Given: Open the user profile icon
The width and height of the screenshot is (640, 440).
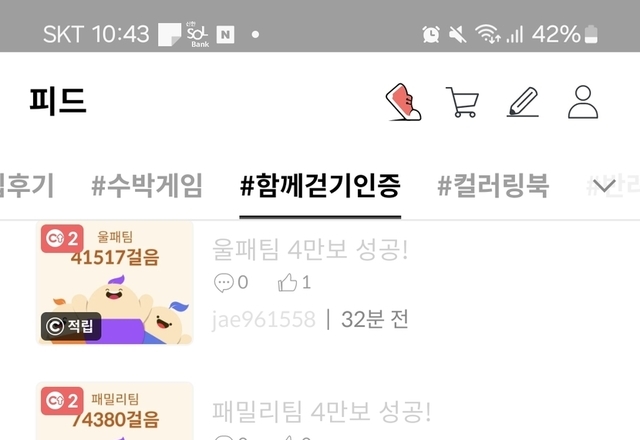Looking at the screenshot, I should 583,102.
